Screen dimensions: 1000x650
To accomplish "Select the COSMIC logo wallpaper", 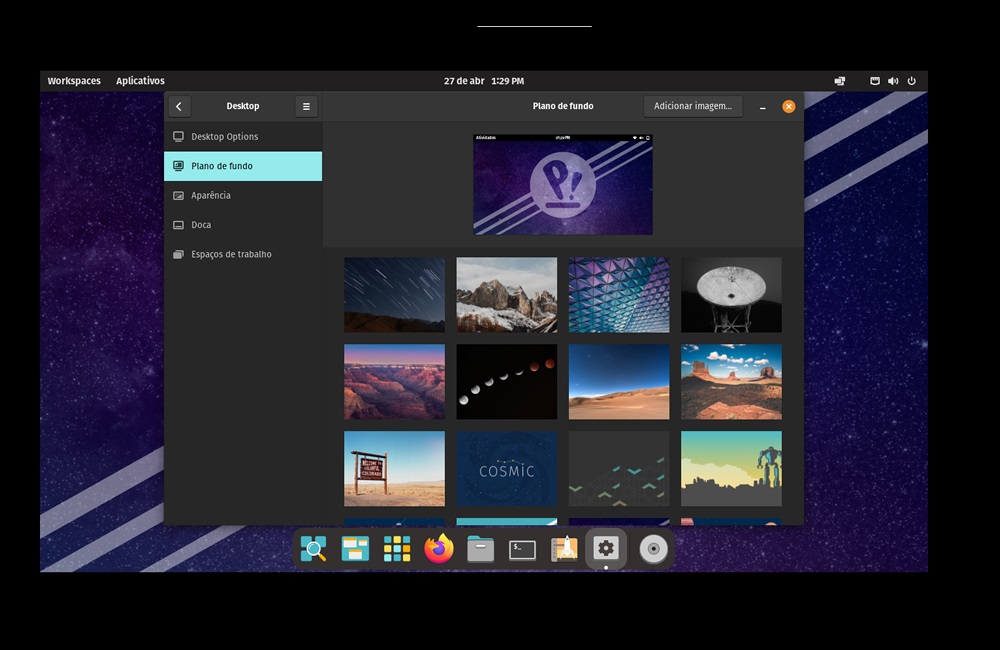I will tap(506, 469).
